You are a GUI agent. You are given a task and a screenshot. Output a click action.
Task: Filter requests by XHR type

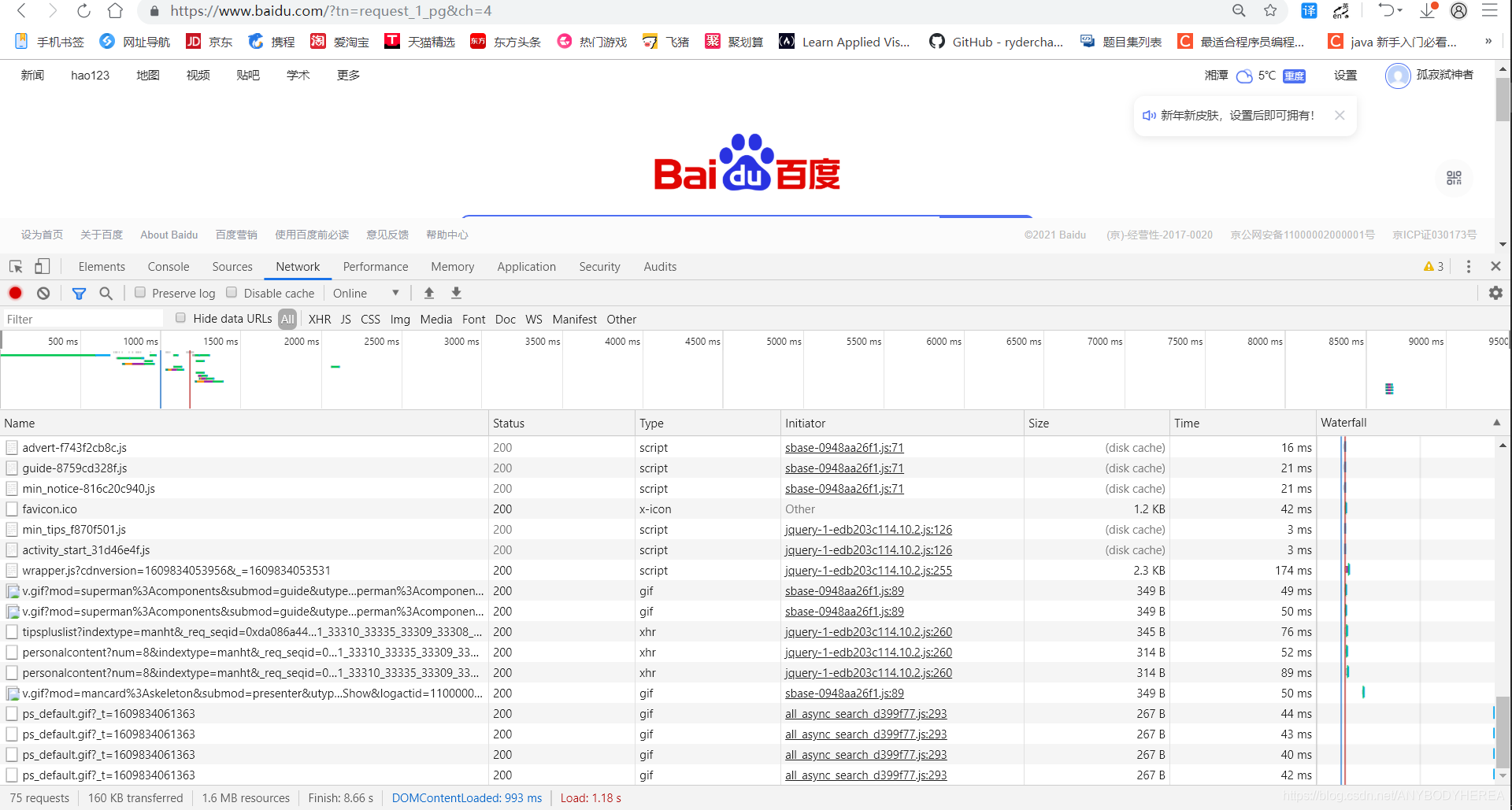[x=320, y=319]
